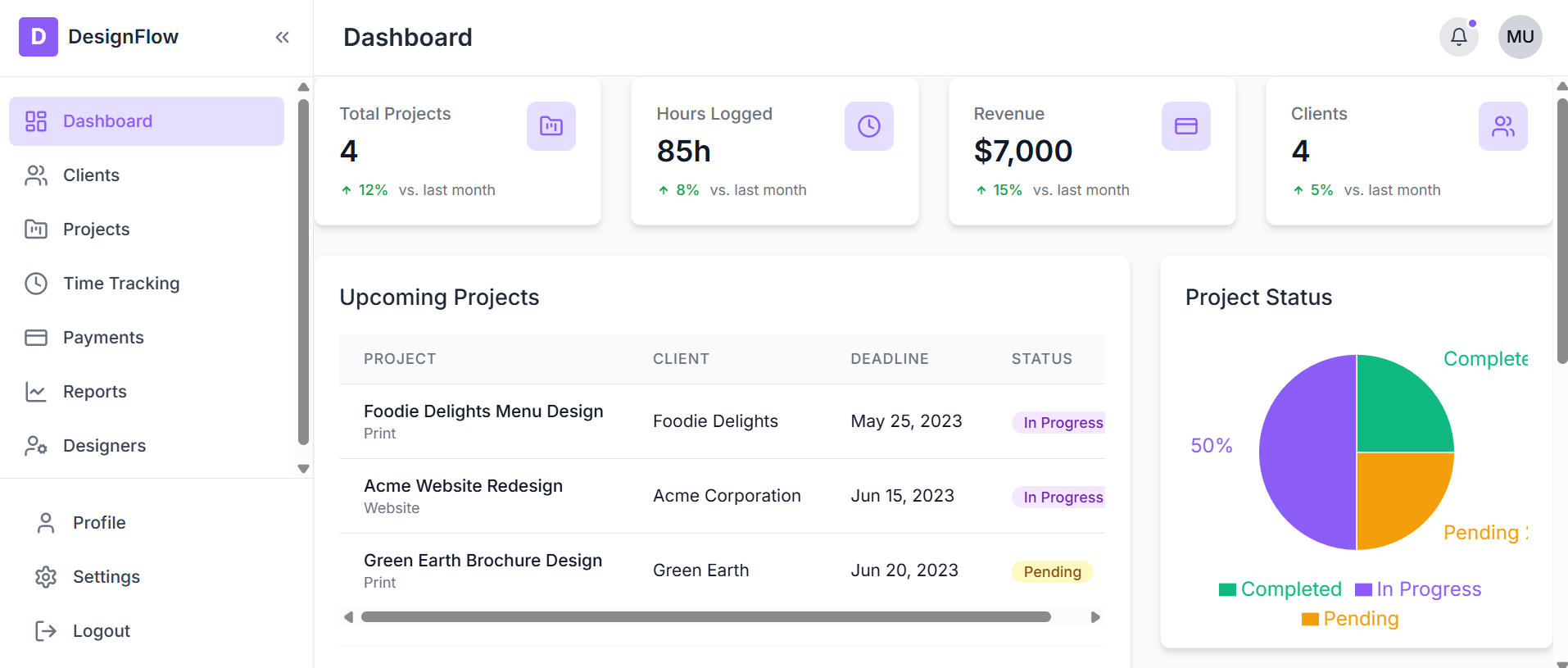
Task: Click the Projects folder icon in sidebar
Action: (36, 229)
